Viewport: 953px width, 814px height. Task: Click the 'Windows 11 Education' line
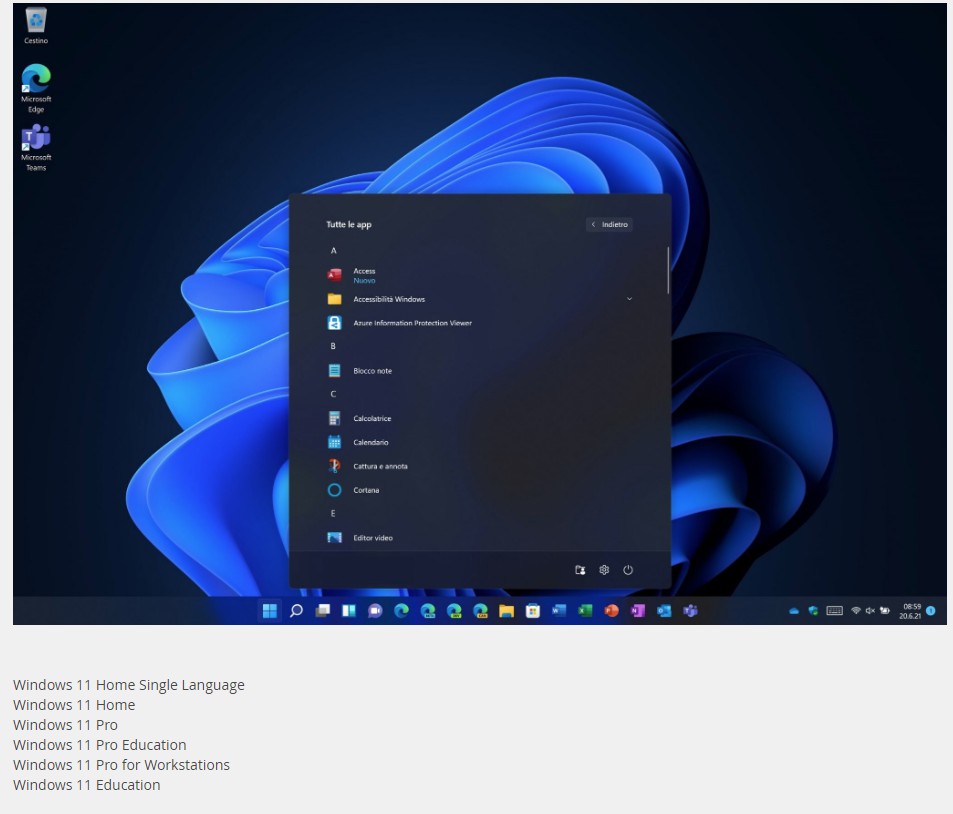pyautogui.click(x=87, y=785)
